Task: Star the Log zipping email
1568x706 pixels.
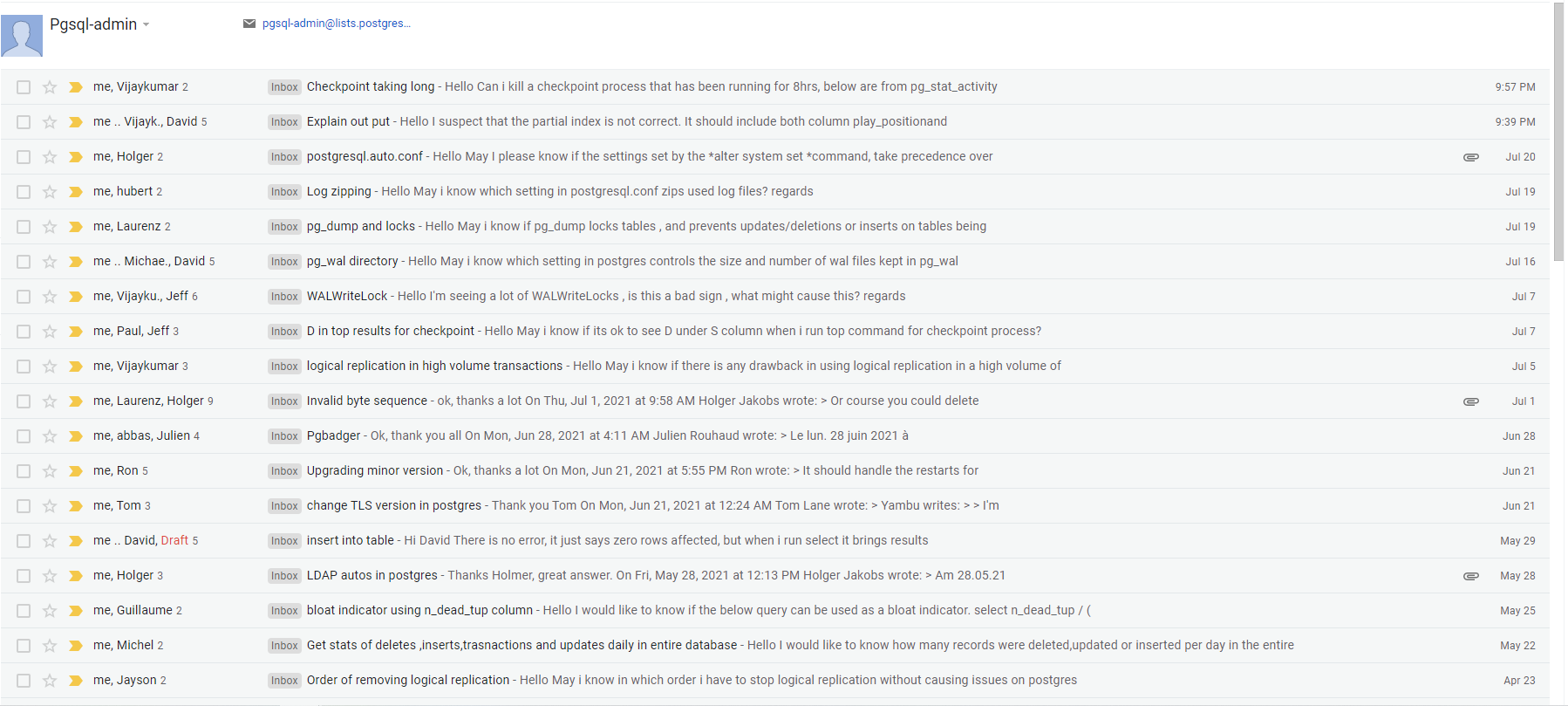Action: tap(50, 192)
